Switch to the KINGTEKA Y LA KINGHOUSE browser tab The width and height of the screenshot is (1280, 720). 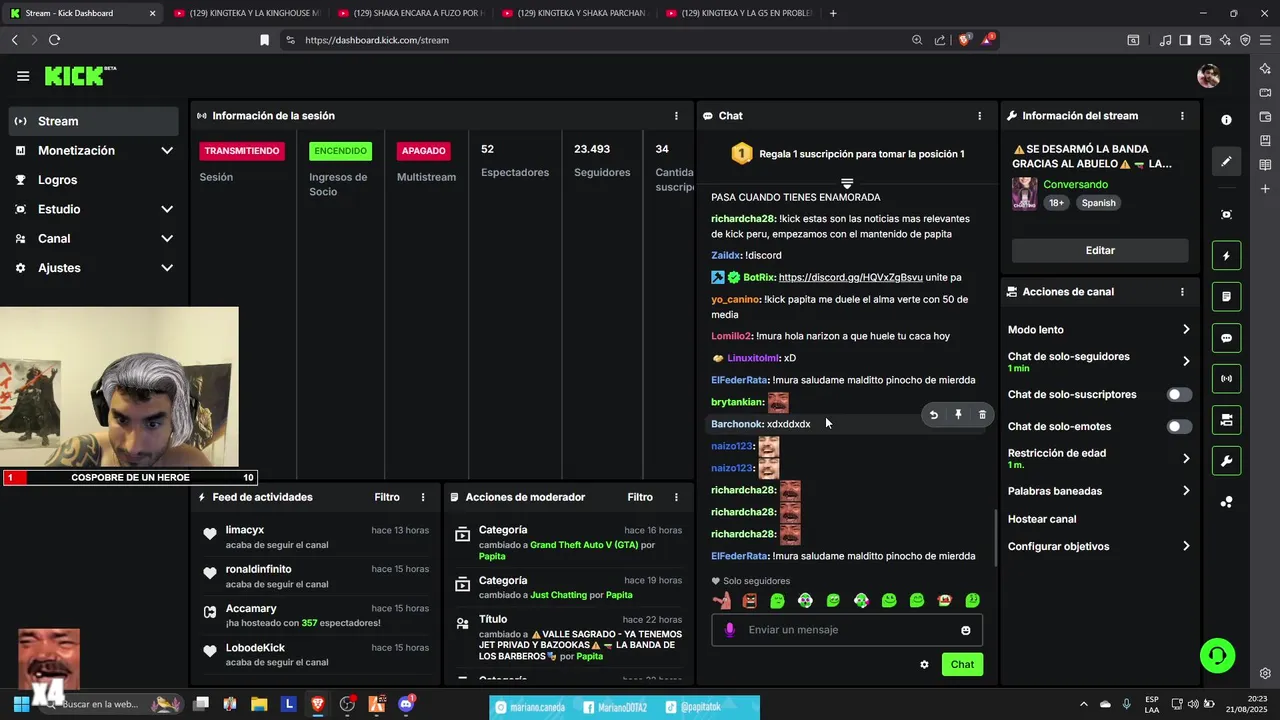[x=246, y=13]
